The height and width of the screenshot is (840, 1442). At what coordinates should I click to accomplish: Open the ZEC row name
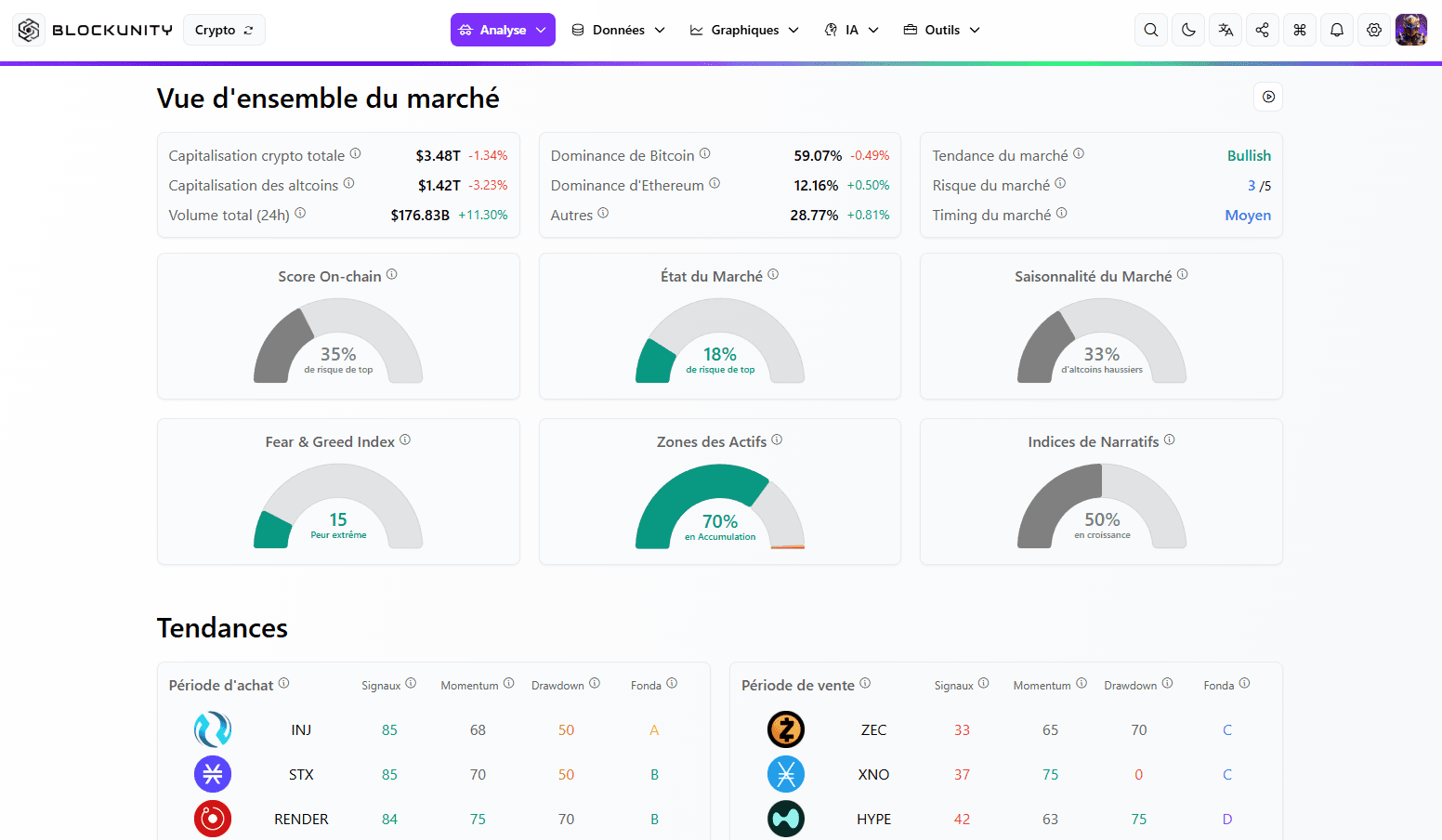point(873,730)
